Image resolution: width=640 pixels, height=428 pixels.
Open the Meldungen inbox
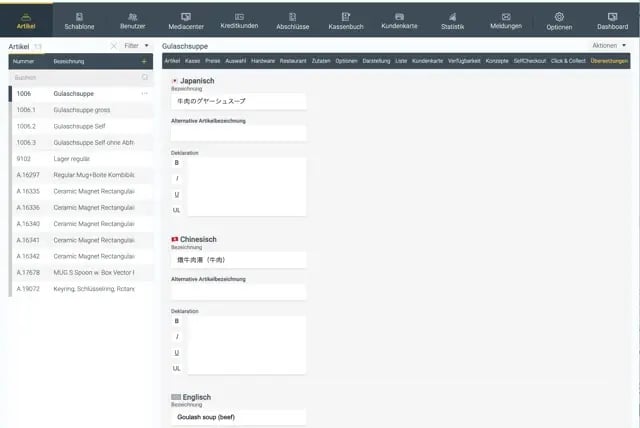tap(505, 20)
